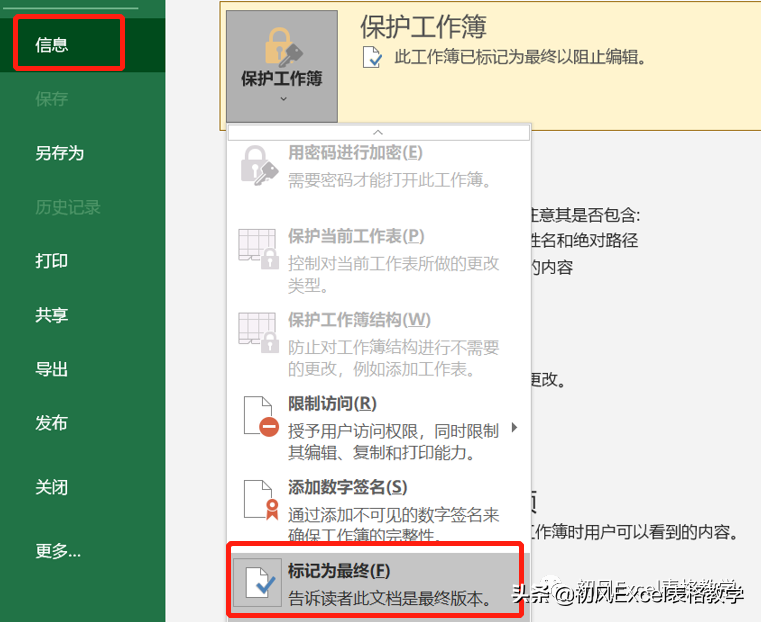
Task: Click the Protect Workbook lock-and-key icon
Action: point(281,47)
